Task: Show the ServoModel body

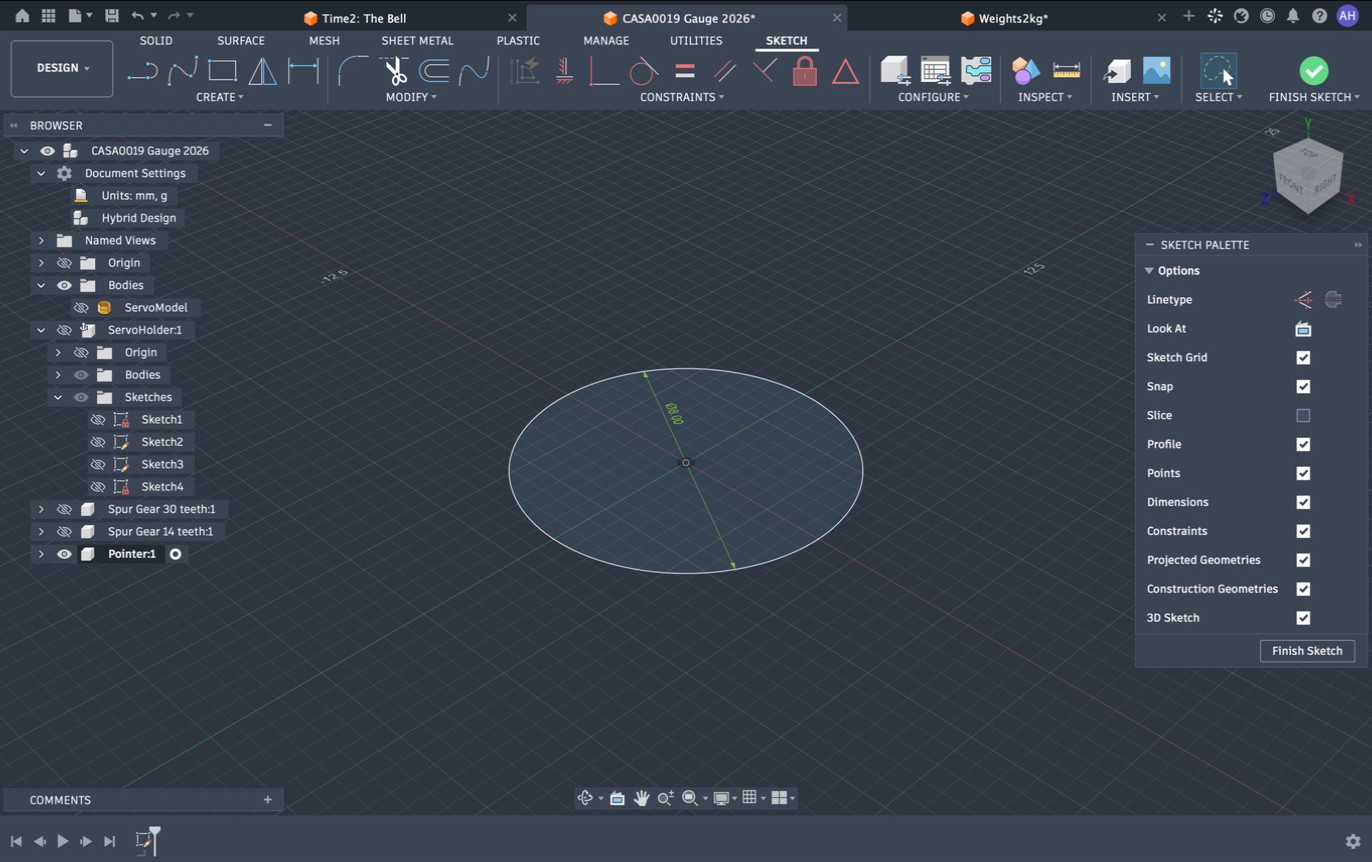Action: click(81, 308)
